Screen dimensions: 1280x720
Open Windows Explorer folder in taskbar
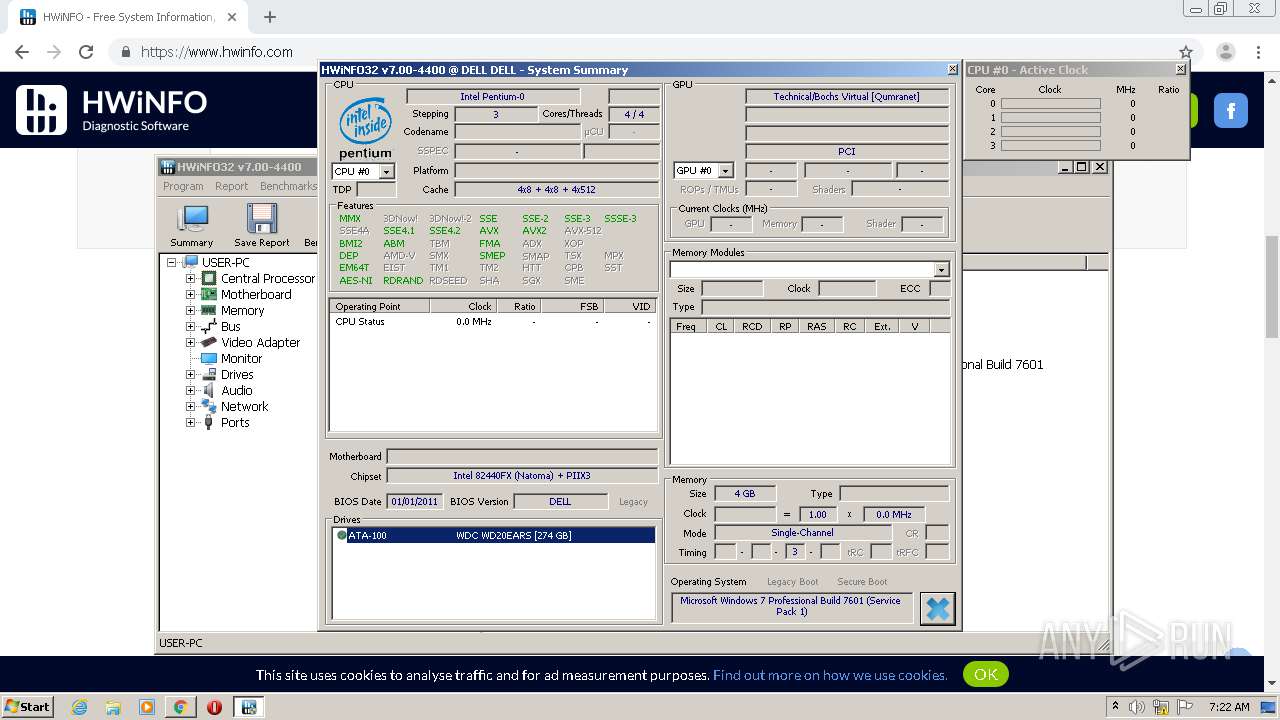[x=113, y=707]
